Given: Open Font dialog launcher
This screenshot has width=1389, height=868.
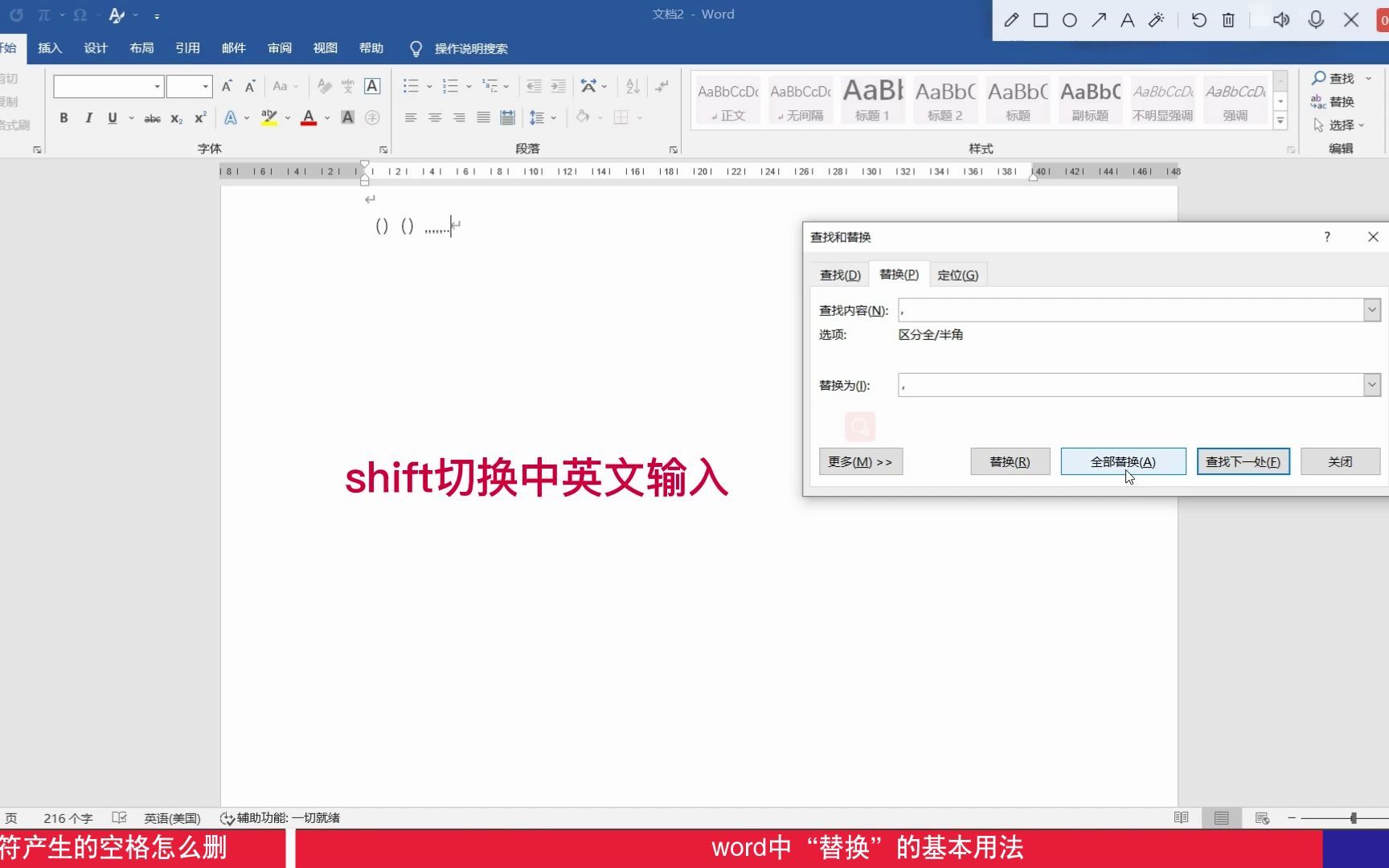Looking at the screenshot, I should coord(383,149).
